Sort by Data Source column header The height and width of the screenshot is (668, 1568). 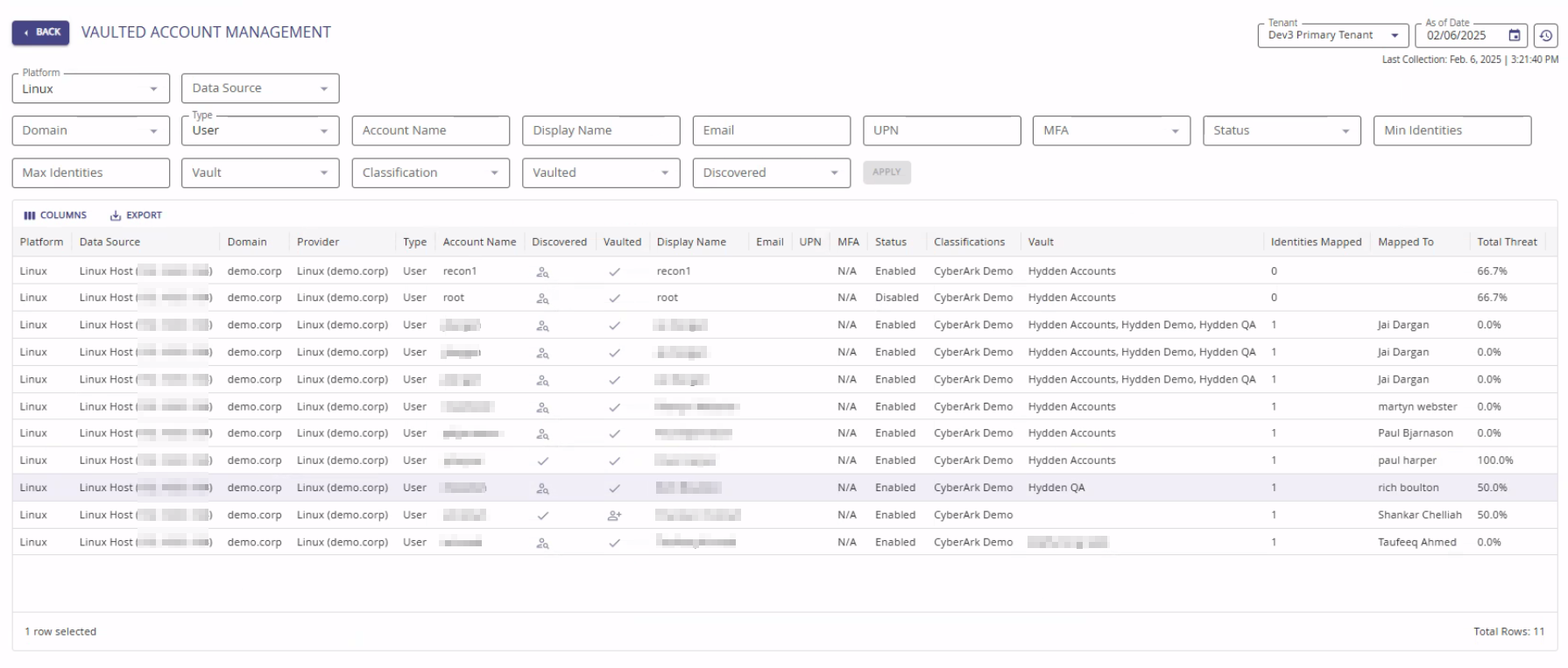[x=109, y=243]
